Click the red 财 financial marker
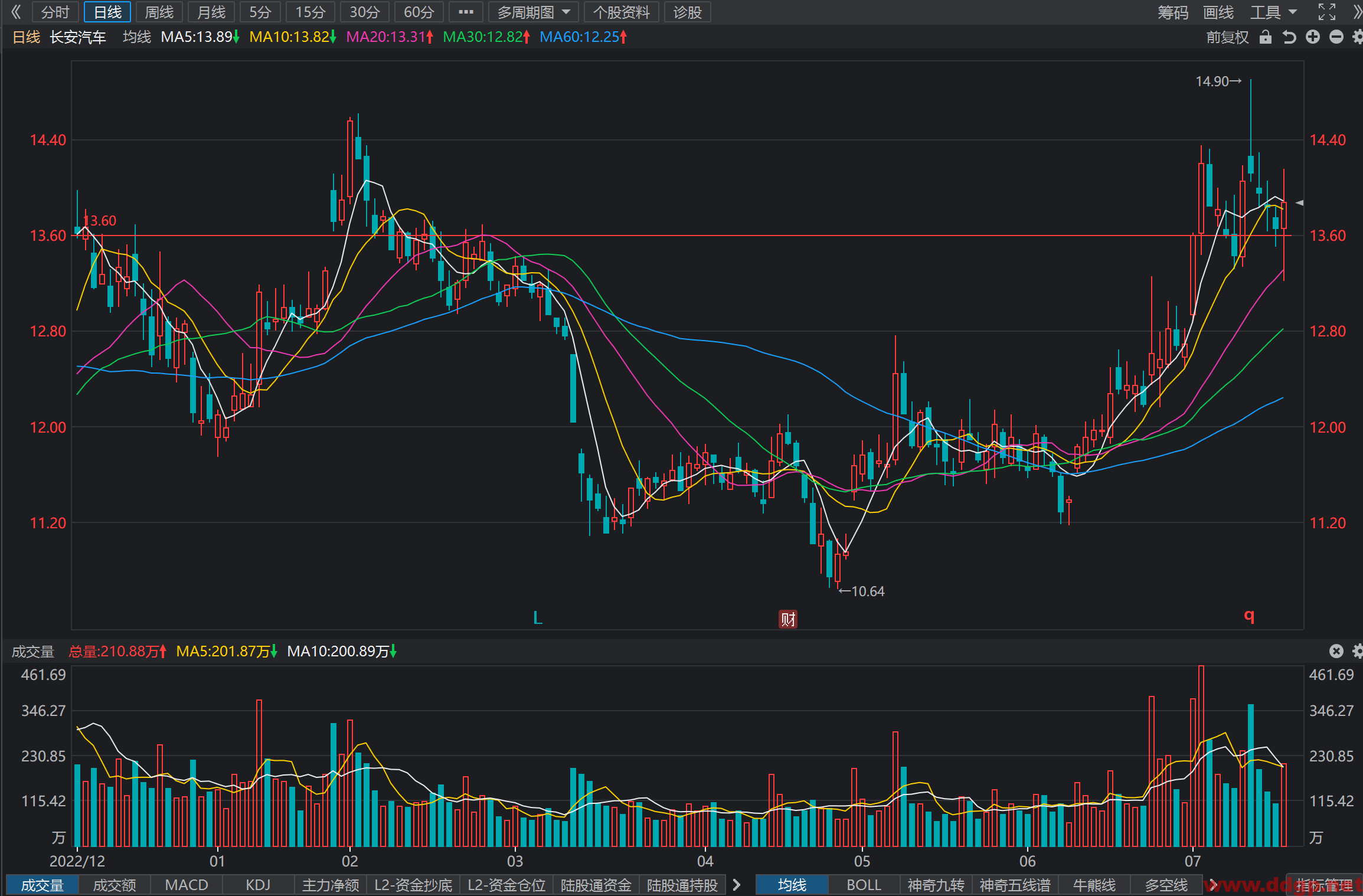 788,619
